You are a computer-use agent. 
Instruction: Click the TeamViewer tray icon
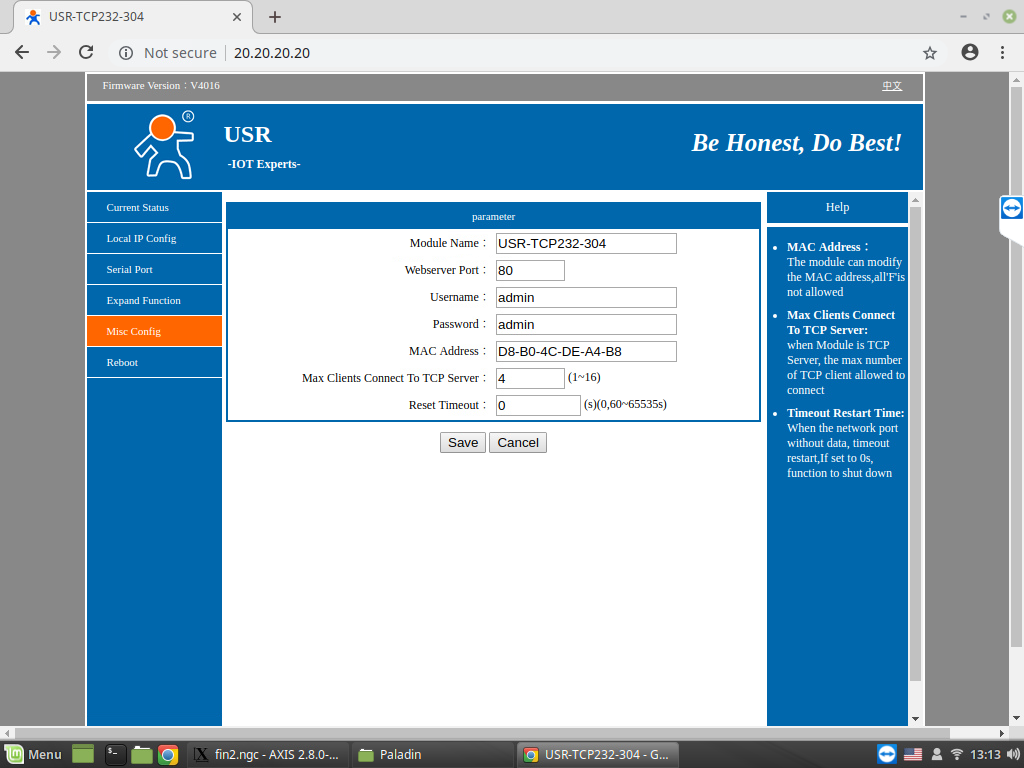point(887,754)
